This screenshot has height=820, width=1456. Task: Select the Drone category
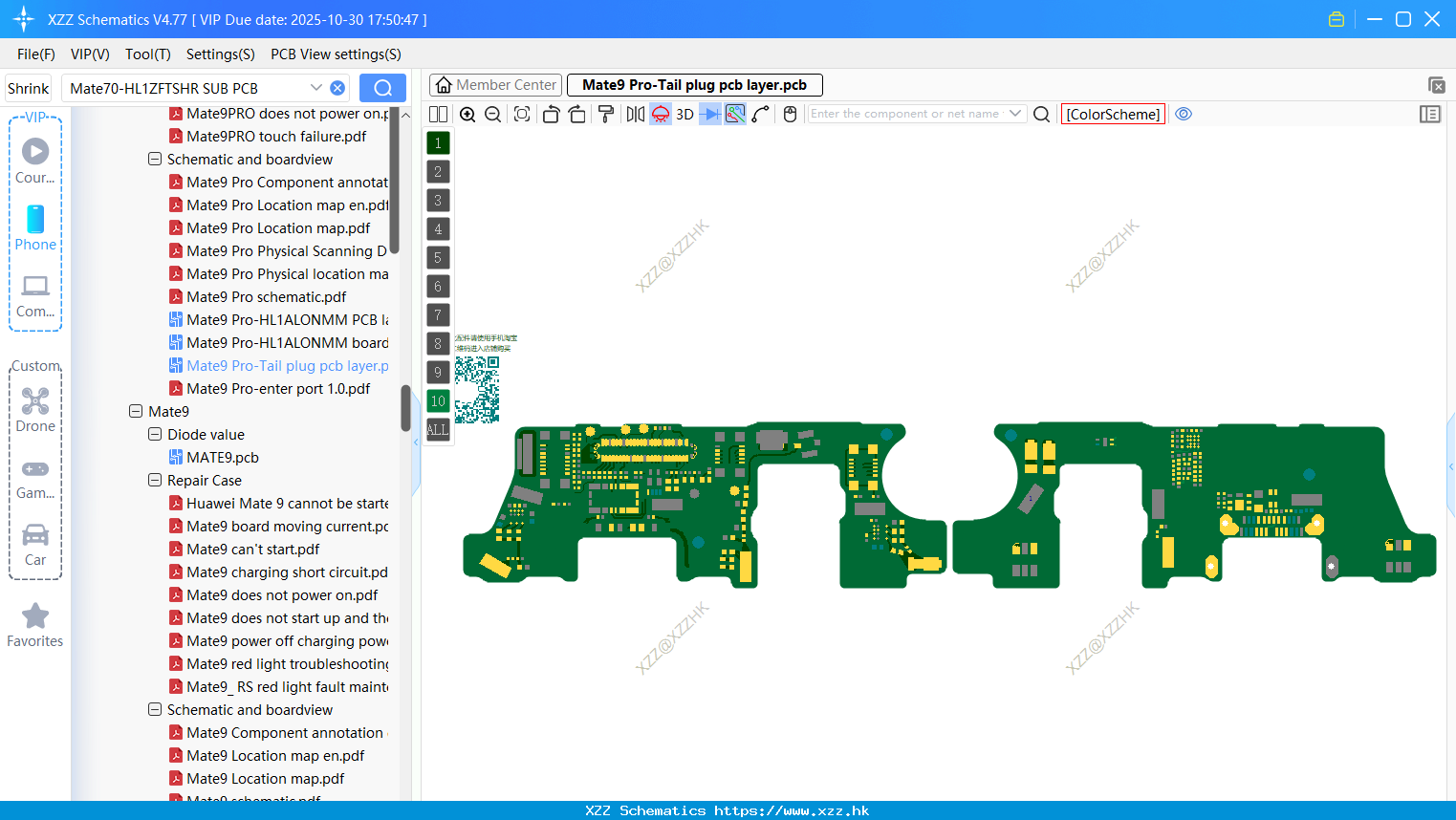[35, 410]
